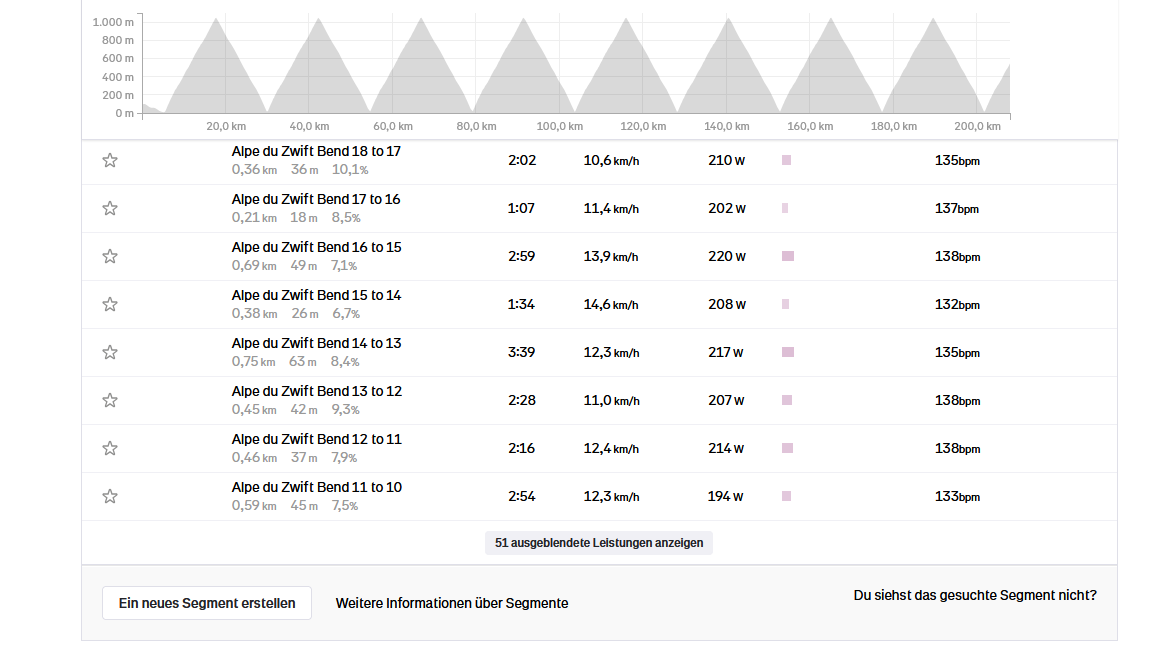Screen dimensions: 1172x662
Task: Click Ein neues Segment erstellen button
Action: coord(207,603)
